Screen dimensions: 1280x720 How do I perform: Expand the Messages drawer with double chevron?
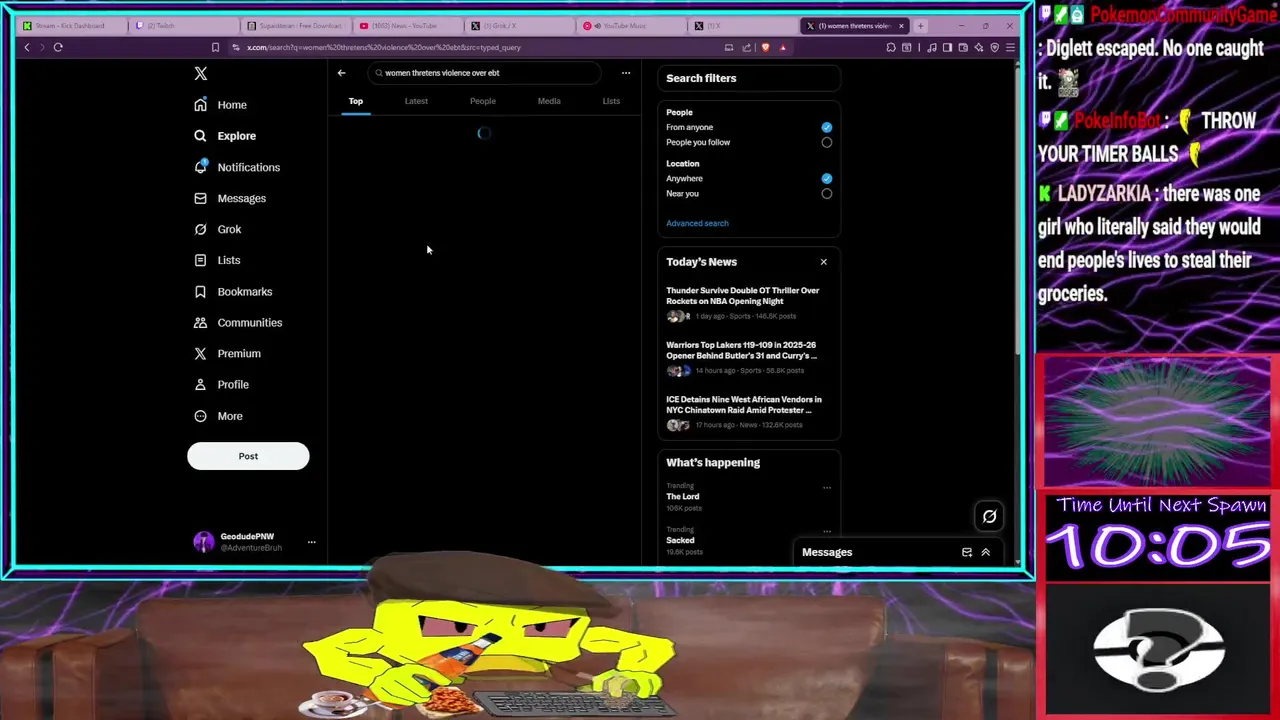pyautogui.click(x=985, y=552)
